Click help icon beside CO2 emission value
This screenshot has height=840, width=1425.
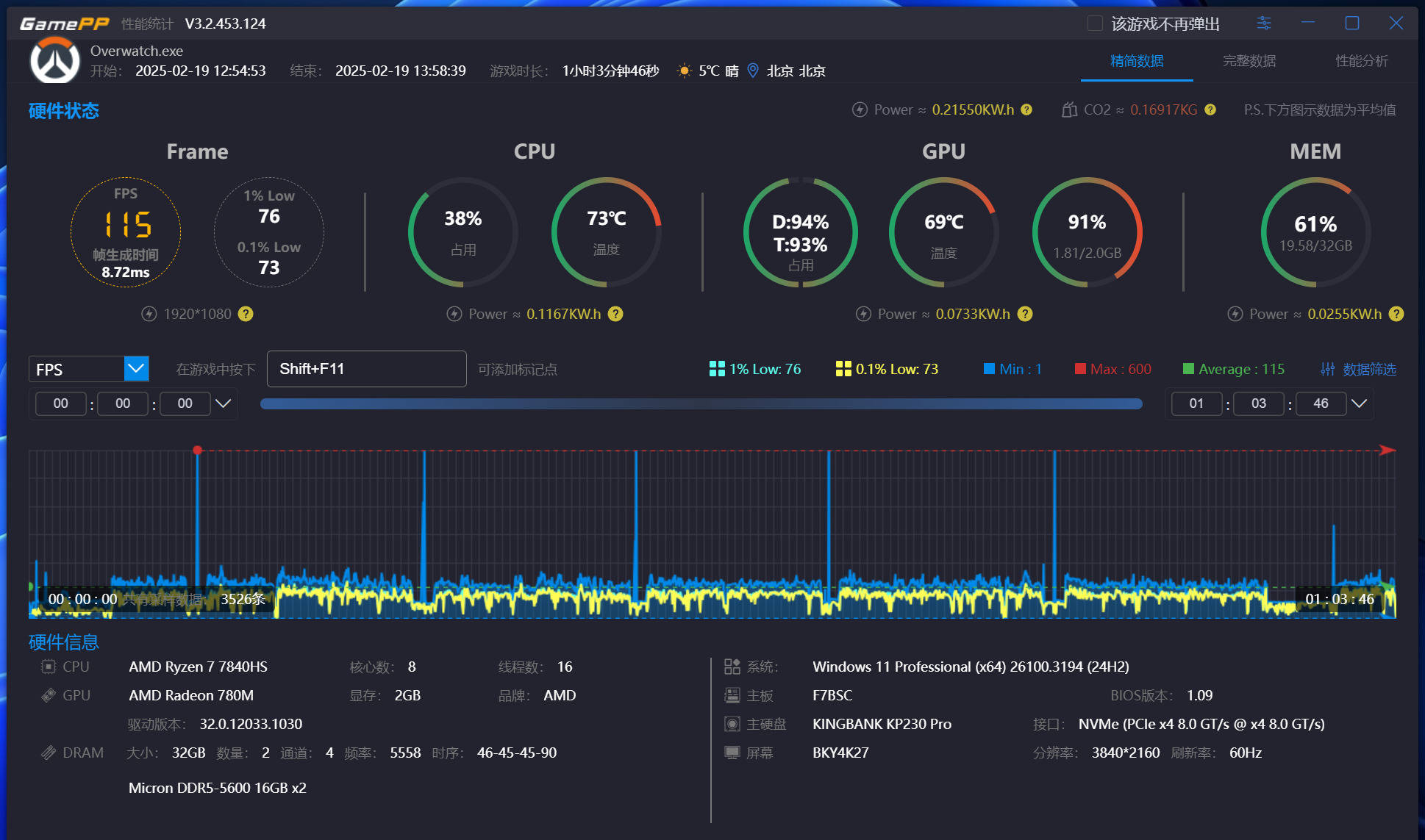[x=1210, y=110]
